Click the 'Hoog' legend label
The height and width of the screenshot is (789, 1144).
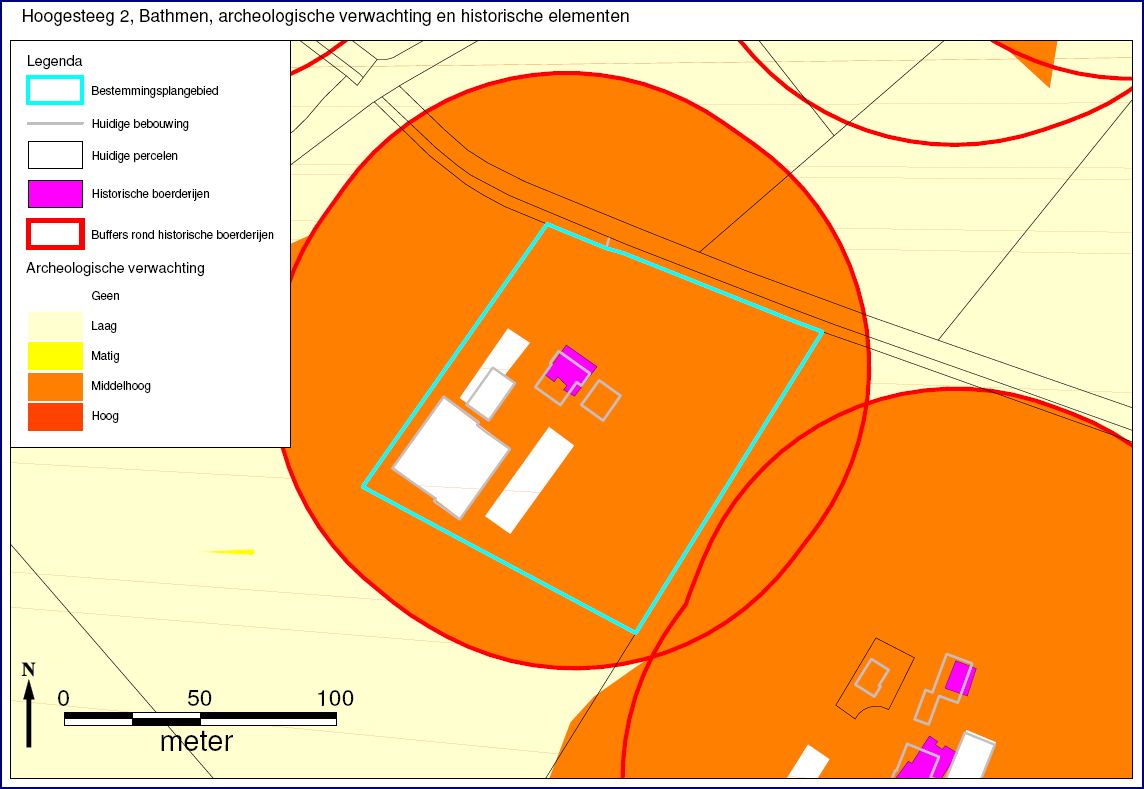(105, 416)
